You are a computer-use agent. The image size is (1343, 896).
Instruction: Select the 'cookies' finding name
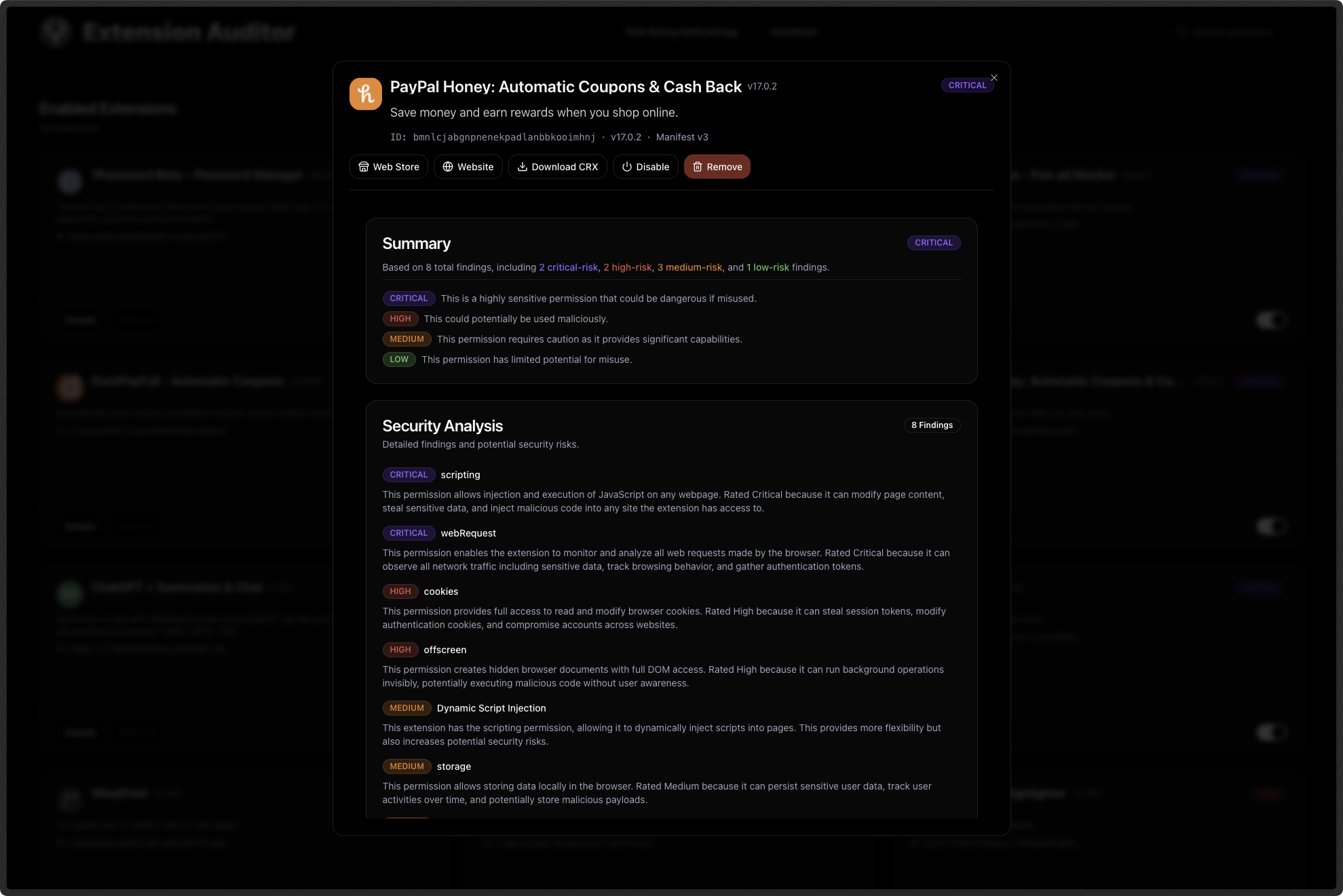[441, 591]
